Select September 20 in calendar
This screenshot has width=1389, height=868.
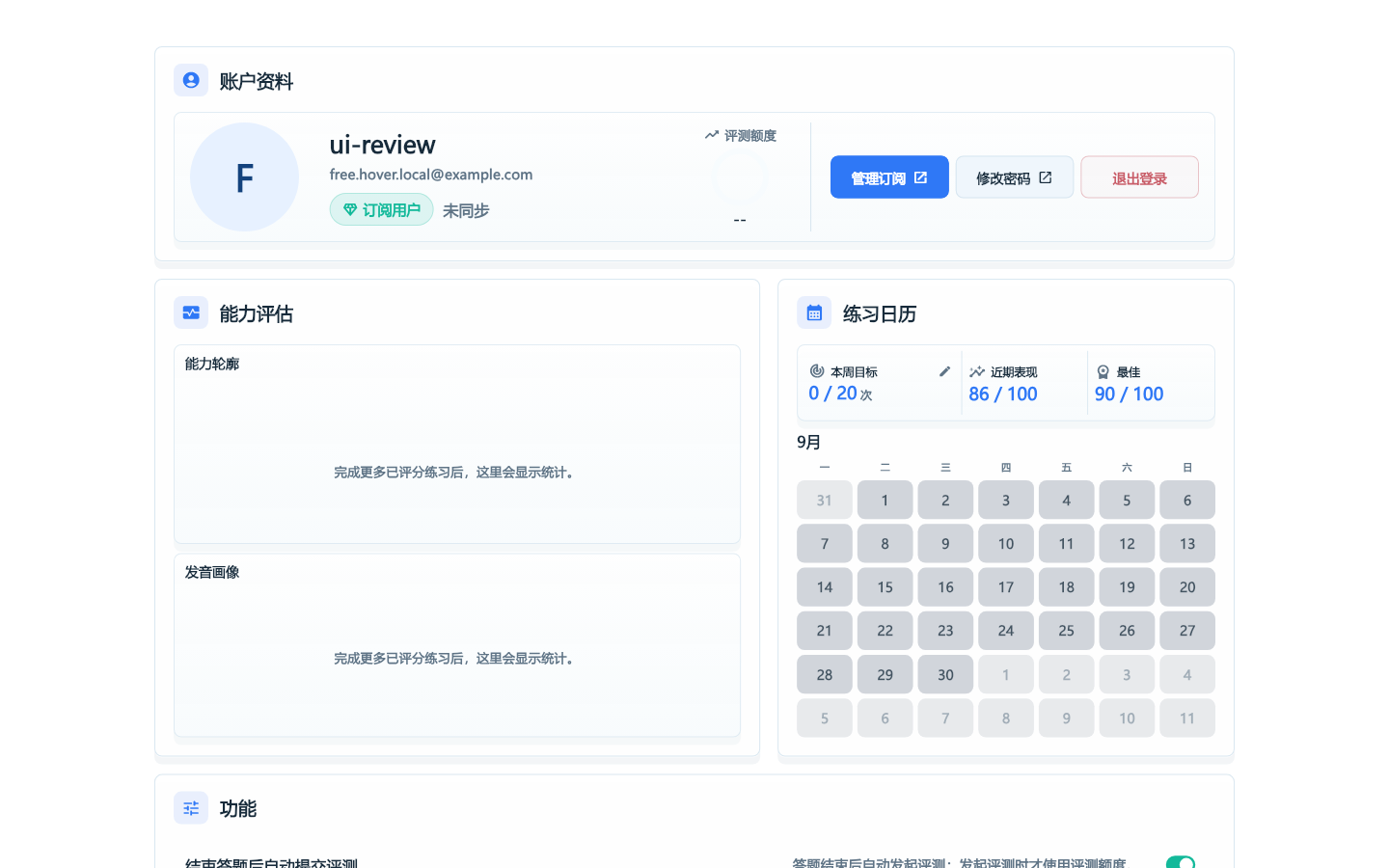pos(1187,587)
